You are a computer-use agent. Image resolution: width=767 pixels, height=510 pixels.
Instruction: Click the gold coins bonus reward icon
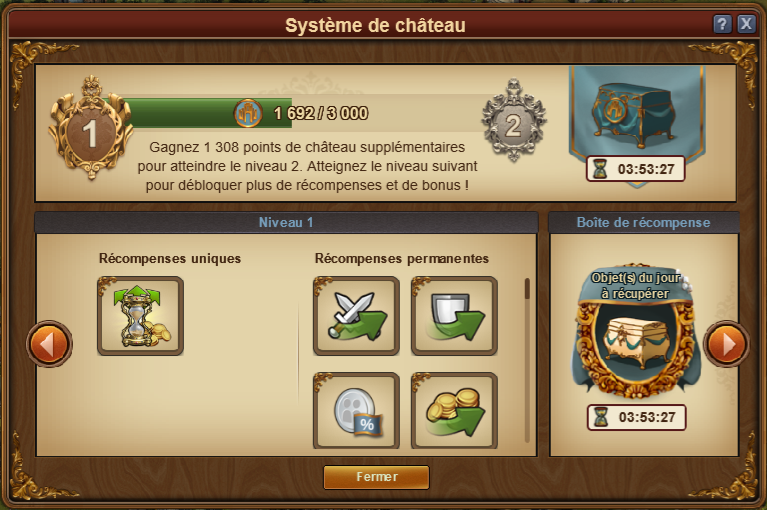click(x=454, y=411)
